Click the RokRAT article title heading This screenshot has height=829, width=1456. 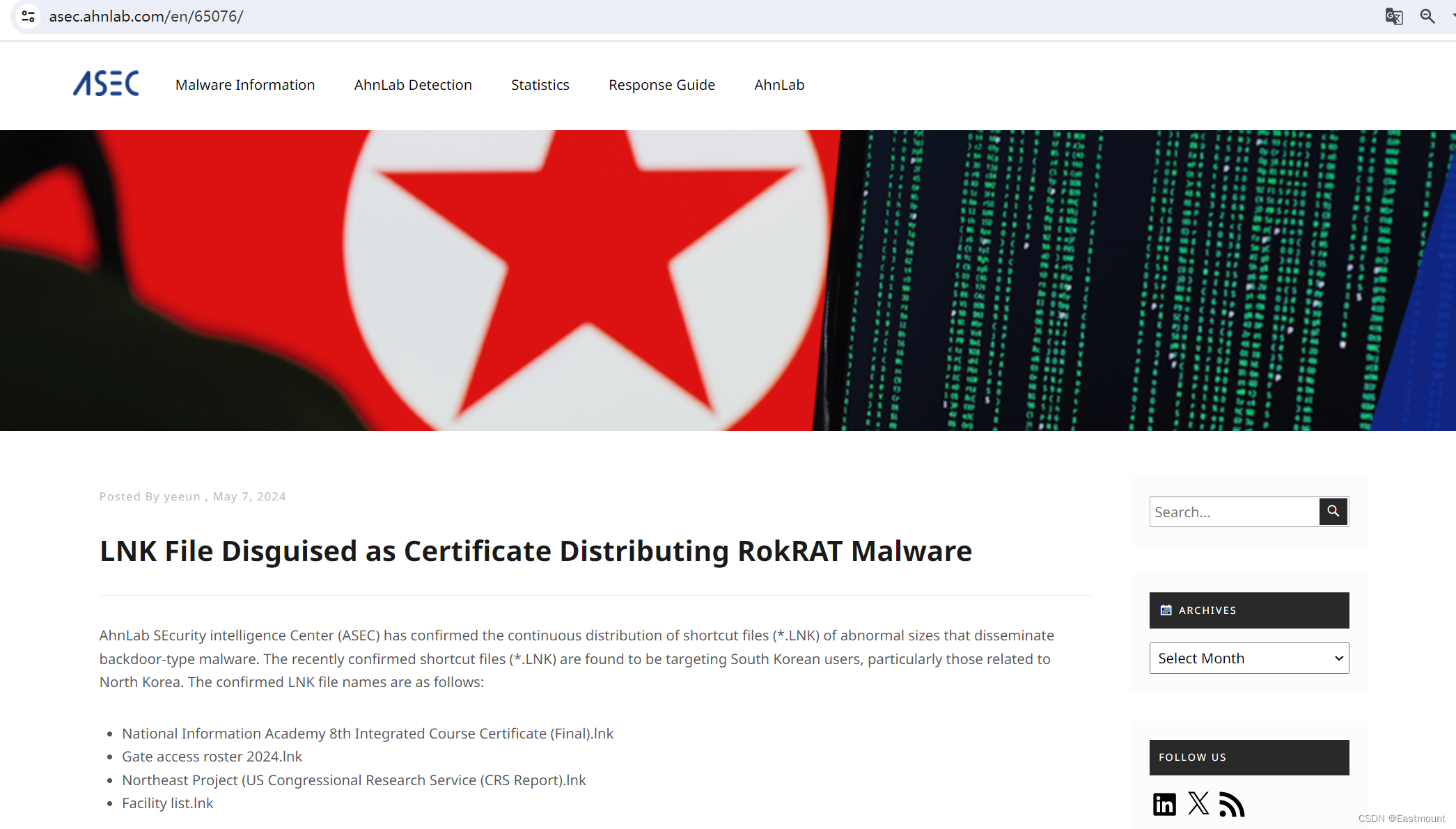click(535, 551)
